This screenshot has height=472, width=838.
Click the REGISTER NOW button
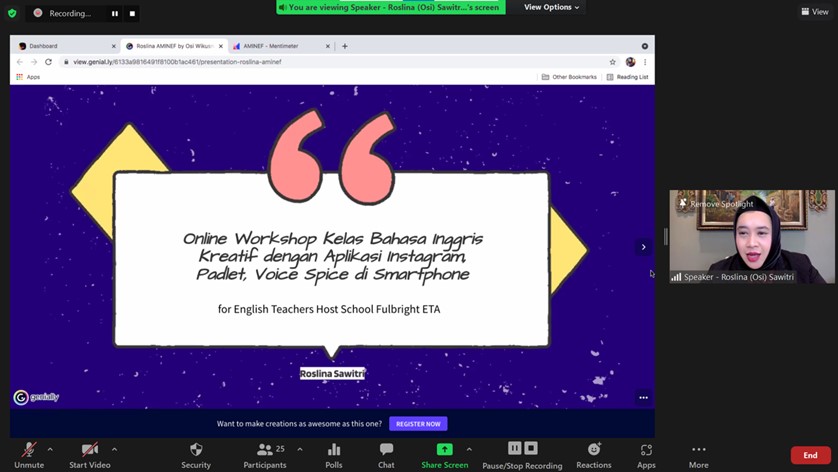[418, 424]
